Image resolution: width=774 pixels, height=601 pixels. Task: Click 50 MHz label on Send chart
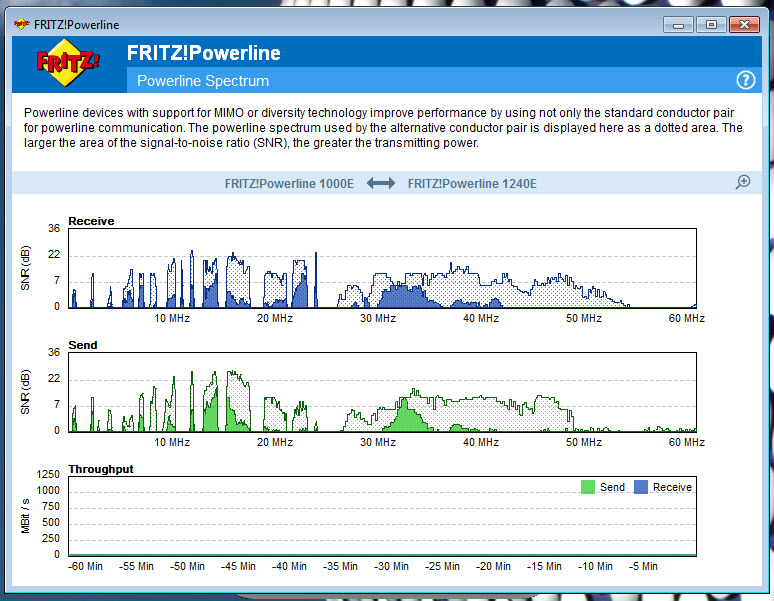(x=583, y=442)
